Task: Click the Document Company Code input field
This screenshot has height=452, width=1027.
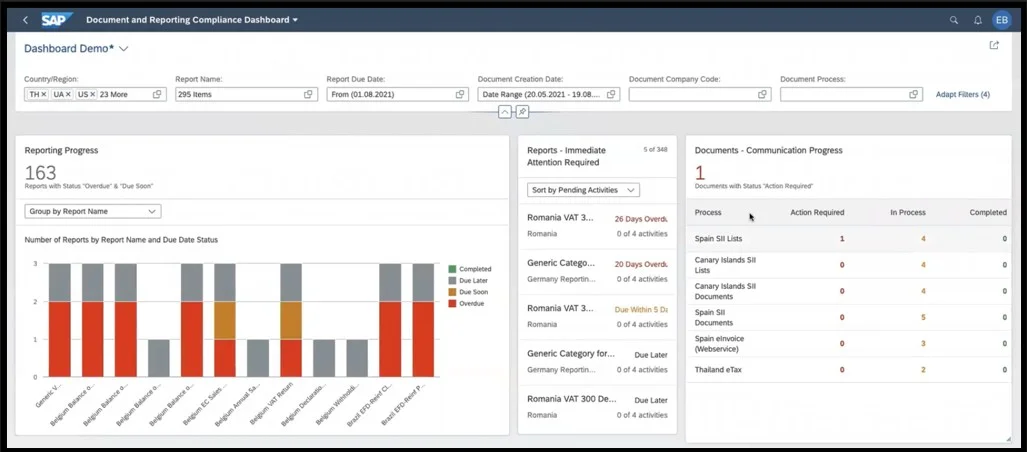Action: 690,94
